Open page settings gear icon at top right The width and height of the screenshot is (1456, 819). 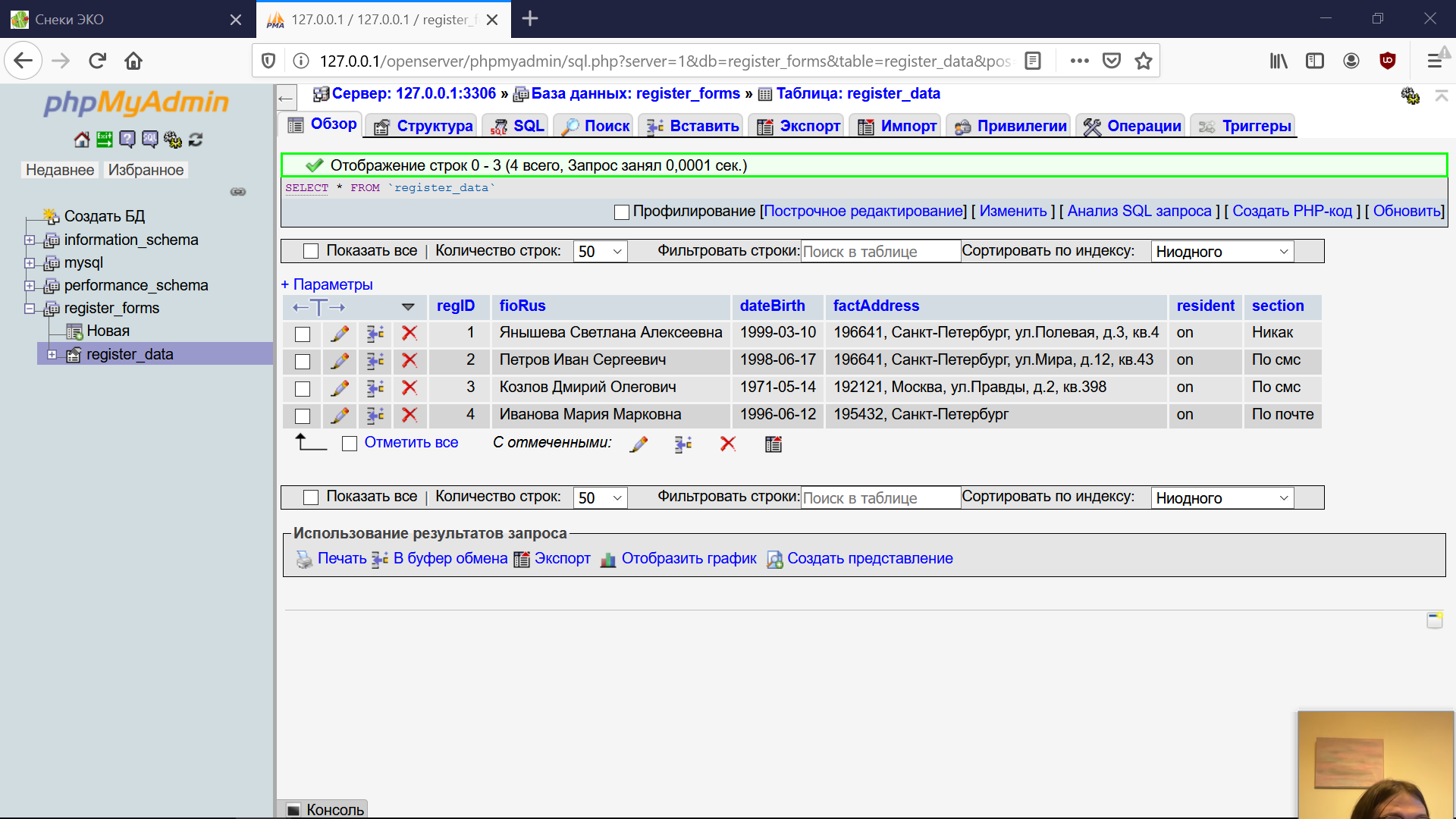1410,96
